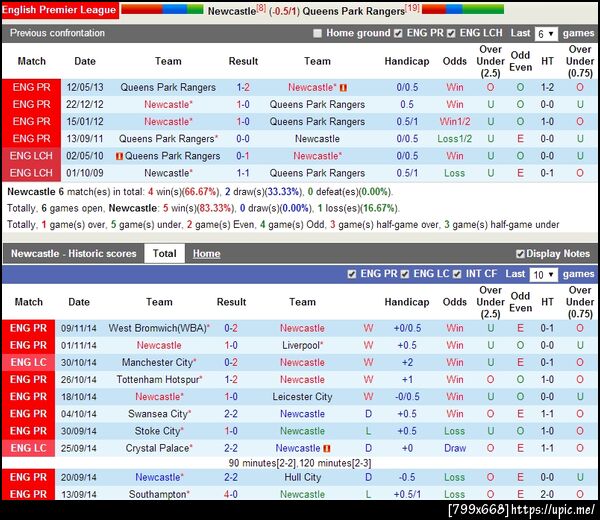
Task: Click Draw odds in Crystal Palace row
Action: tap(455, 448)
